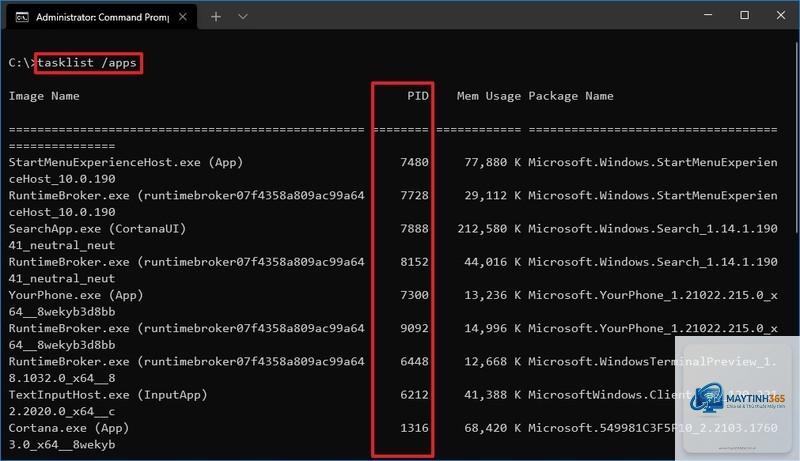
Task: Click memory value 68,420 K
Action: (492, 428)
